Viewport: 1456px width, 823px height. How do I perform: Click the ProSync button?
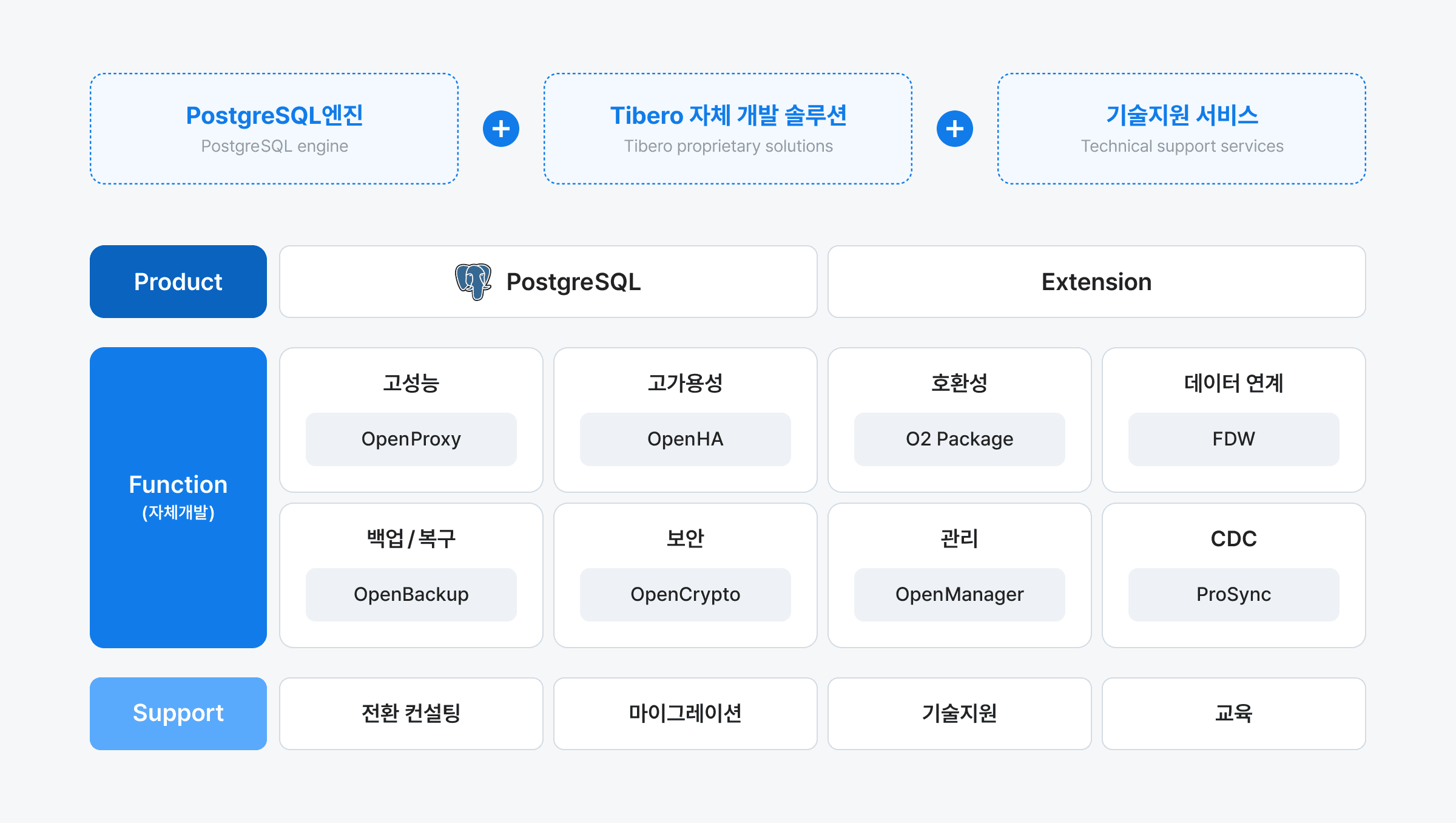pyautogui.click(x=1233, y=594)
